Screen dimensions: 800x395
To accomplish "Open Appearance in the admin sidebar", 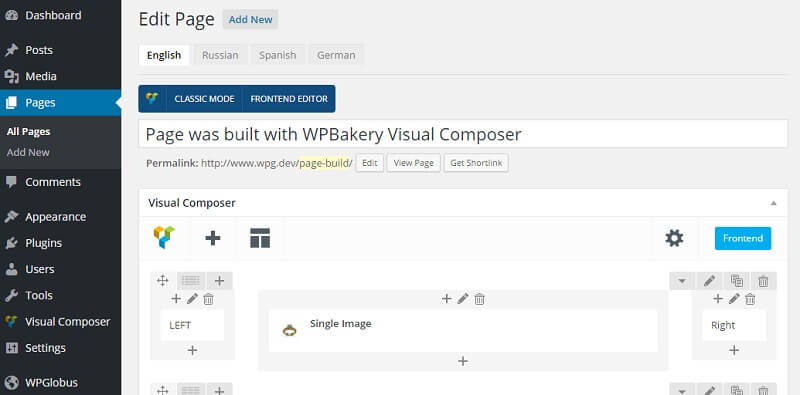I will pyautogui.click(x=56, y=217).
